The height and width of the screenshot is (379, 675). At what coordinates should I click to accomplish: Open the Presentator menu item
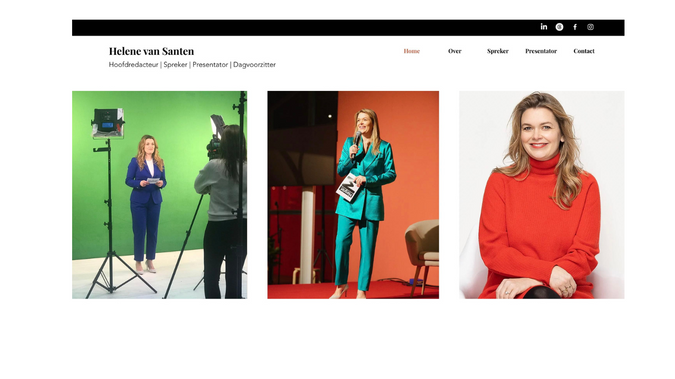(x=541, y=51)
